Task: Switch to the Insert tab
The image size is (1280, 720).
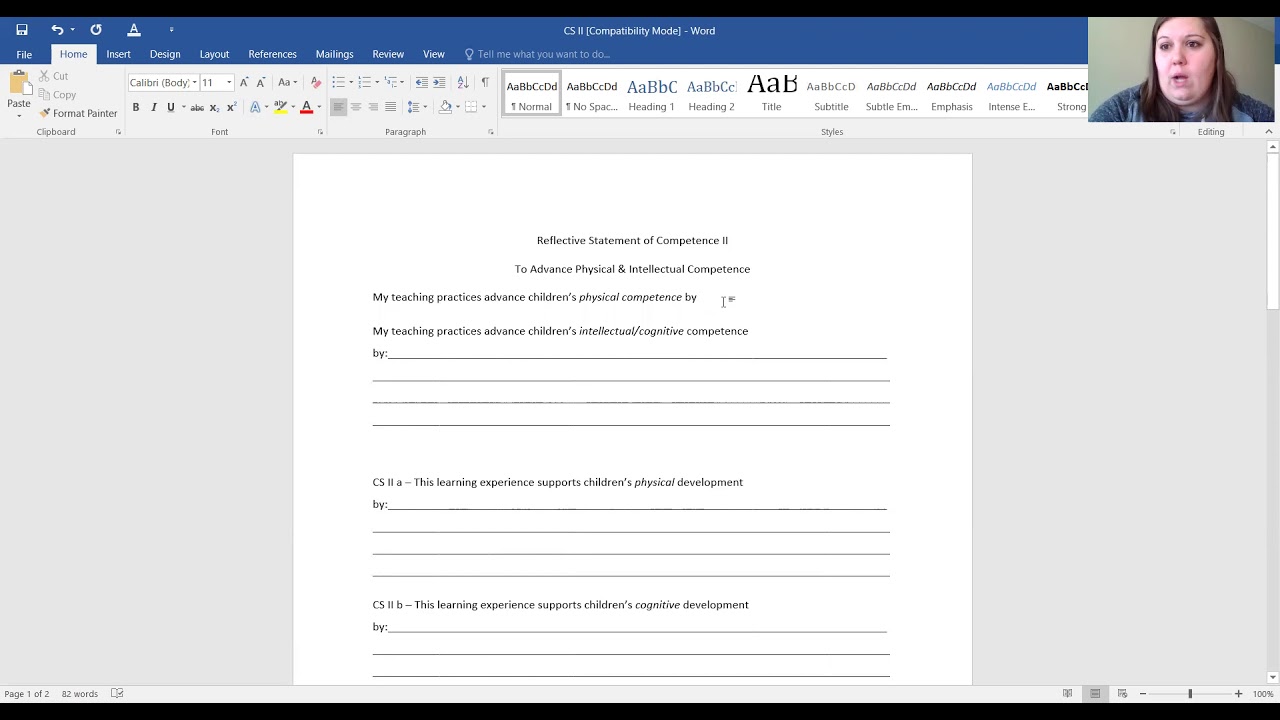Action: (118, 54)
